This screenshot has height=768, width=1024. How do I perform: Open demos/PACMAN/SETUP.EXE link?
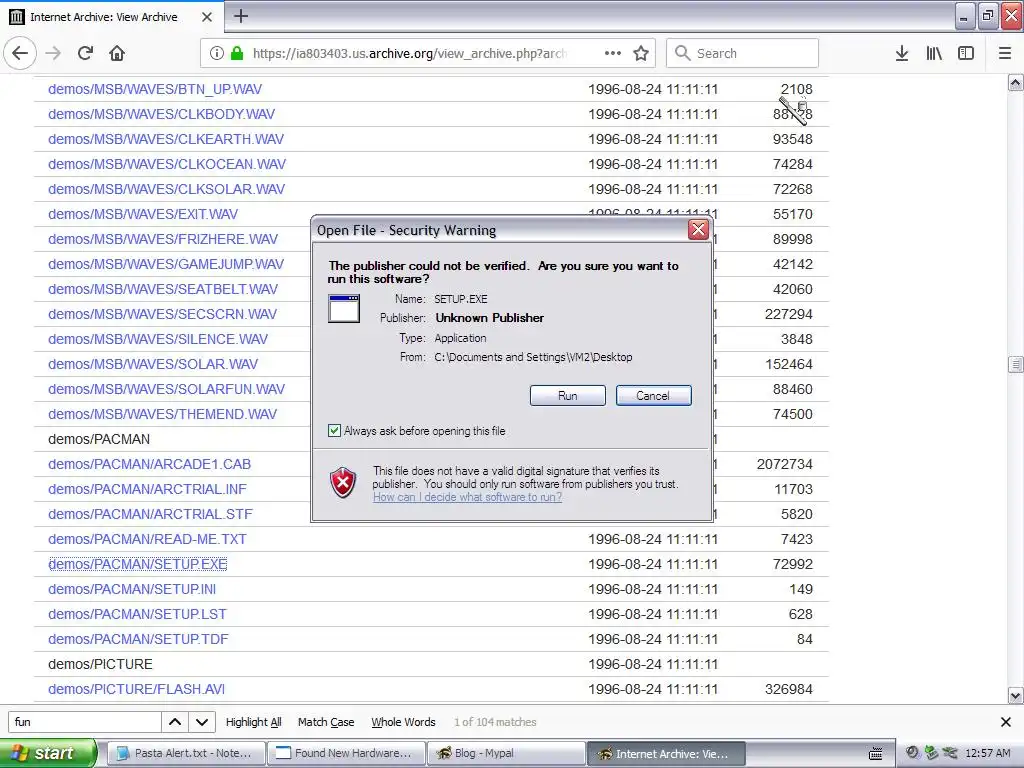point(138,564)
